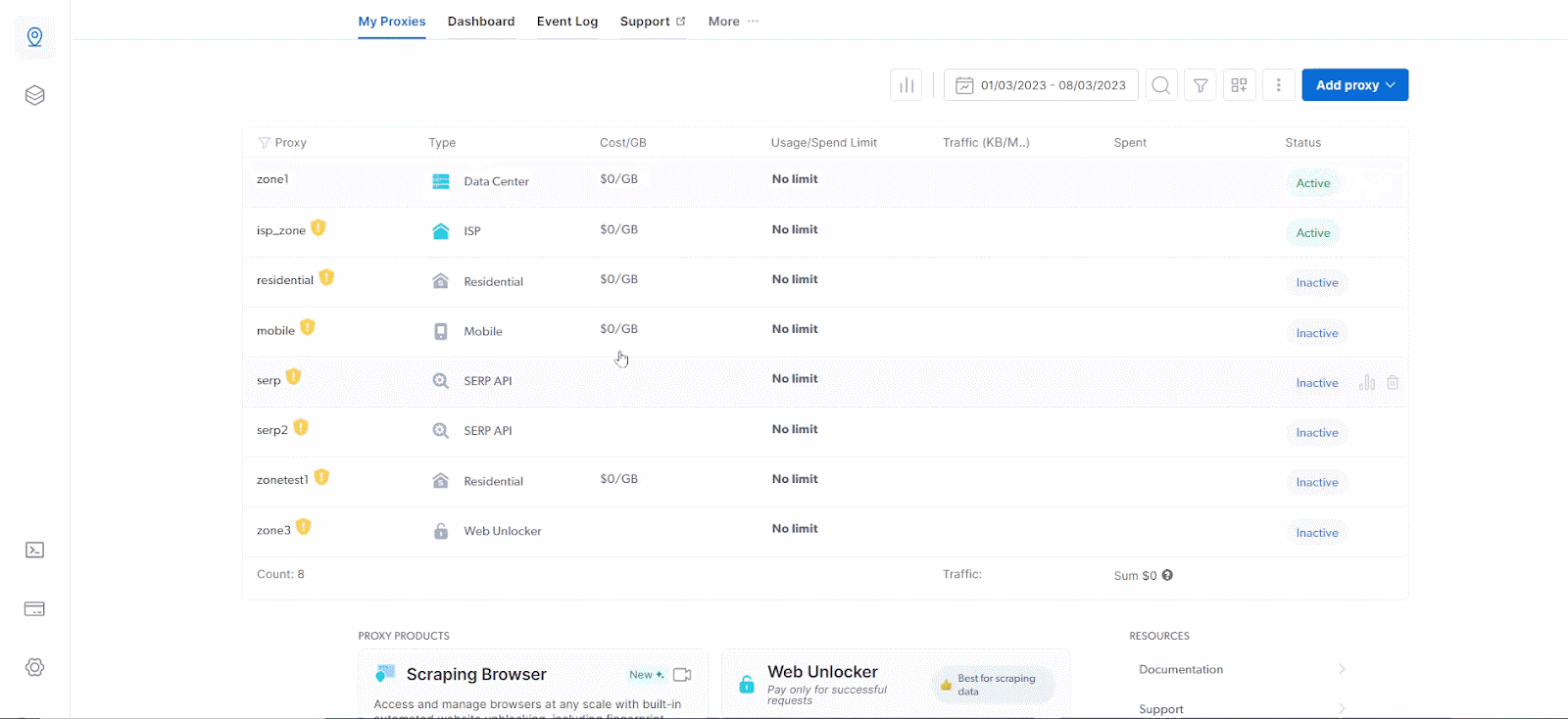Open the three-dot options menu in toolbar
The width and height of the screenshot is (1568, 719).
pyautogui.click(x=1279, y=85)
